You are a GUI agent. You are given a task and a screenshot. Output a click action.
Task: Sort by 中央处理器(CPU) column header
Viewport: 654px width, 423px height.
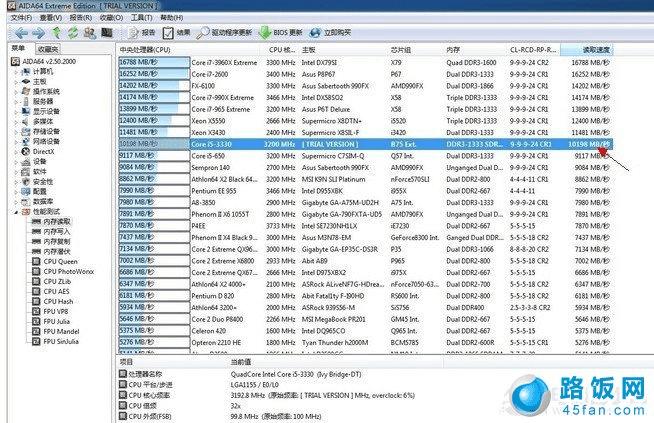[190, 50]
